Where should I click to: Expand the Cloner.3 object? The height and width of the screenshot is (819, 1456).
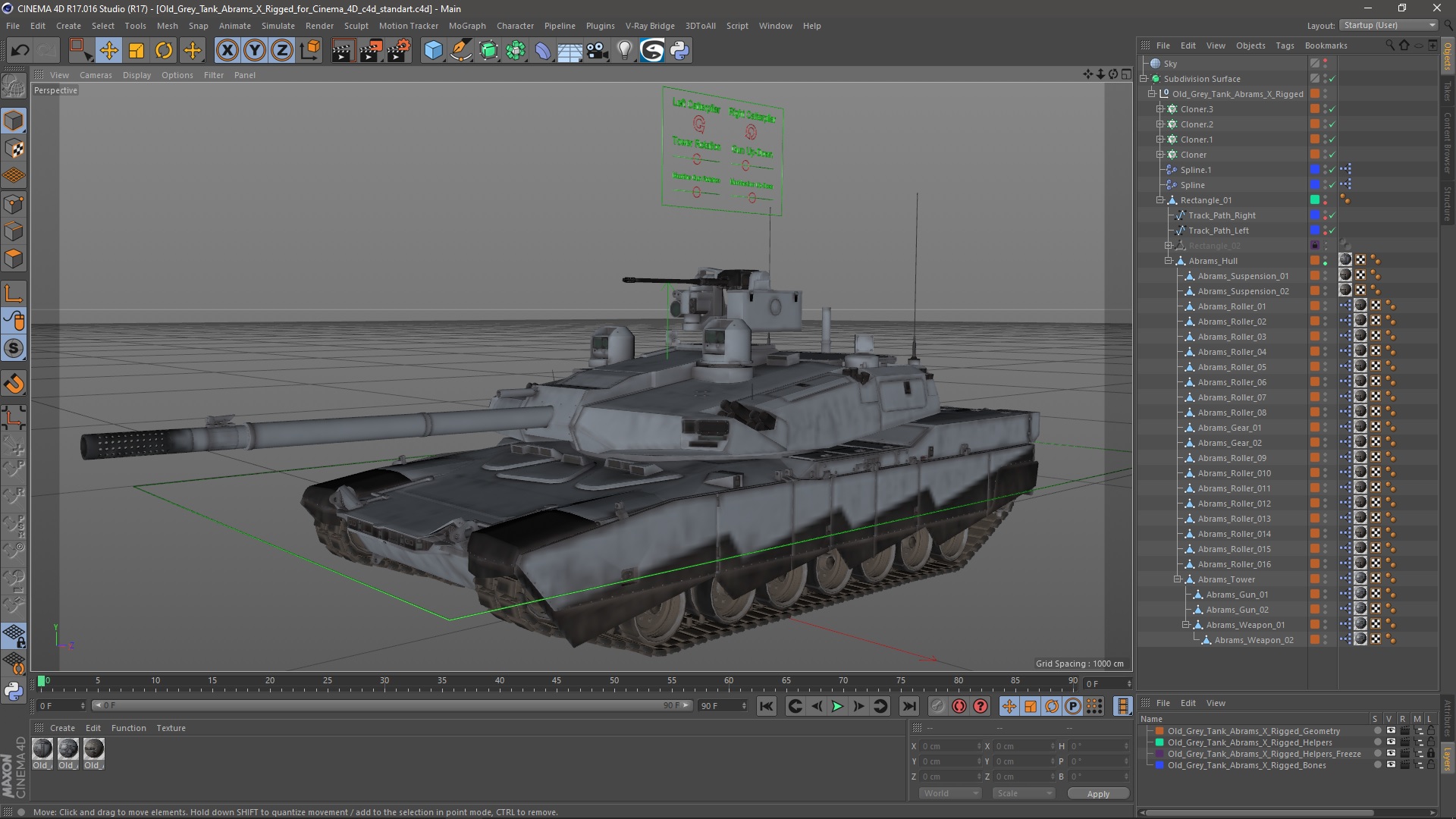pos(1159,109)
